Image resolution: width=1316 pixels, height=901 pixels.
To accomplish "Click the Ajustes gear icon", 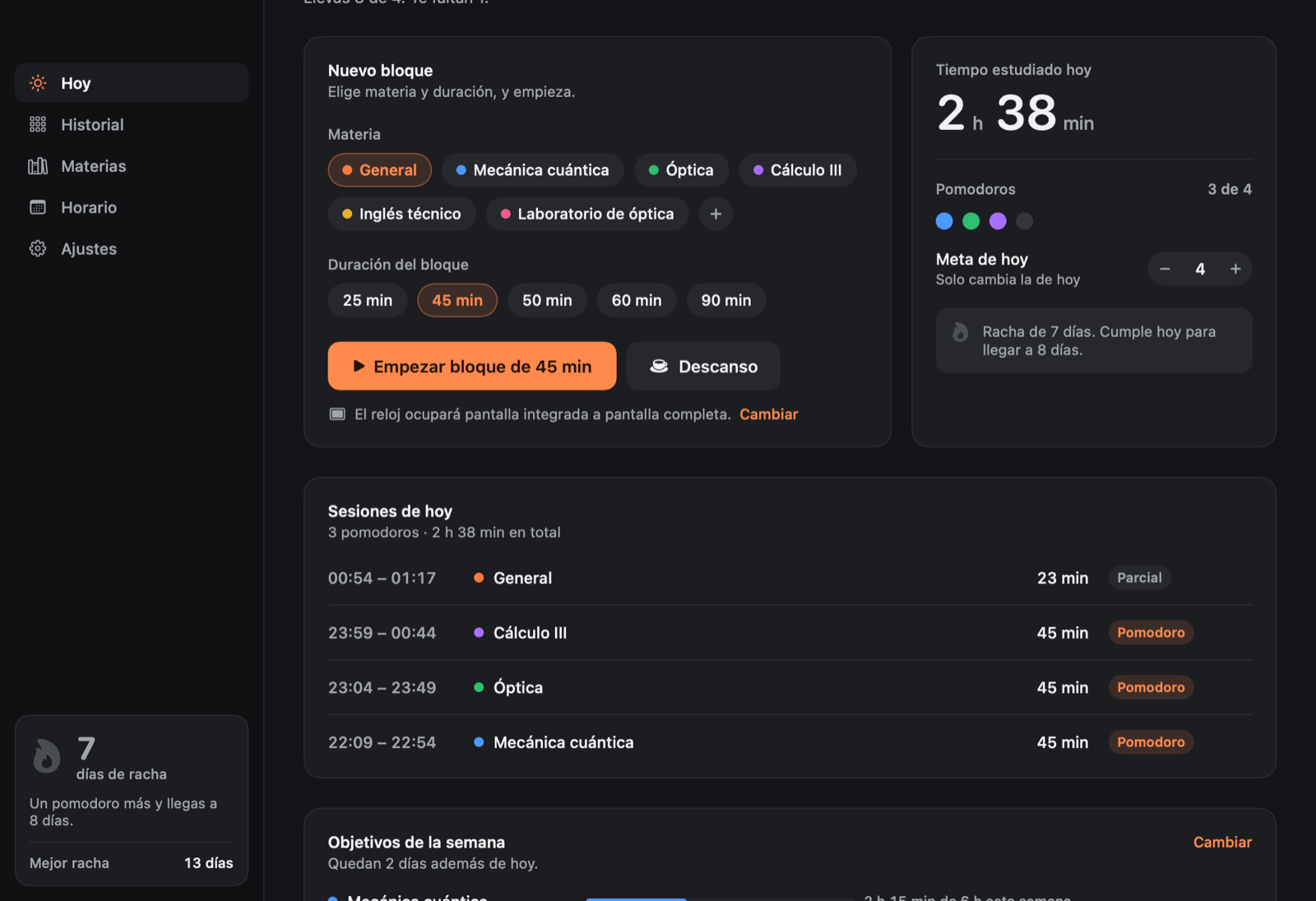I will pos(38,248).
